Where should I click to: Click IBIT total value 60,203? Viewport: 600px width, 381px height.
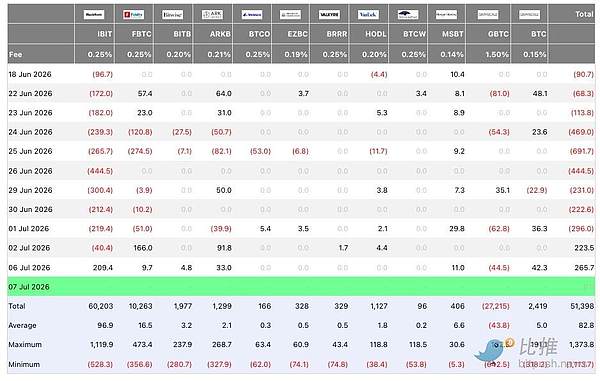[101, 306]
